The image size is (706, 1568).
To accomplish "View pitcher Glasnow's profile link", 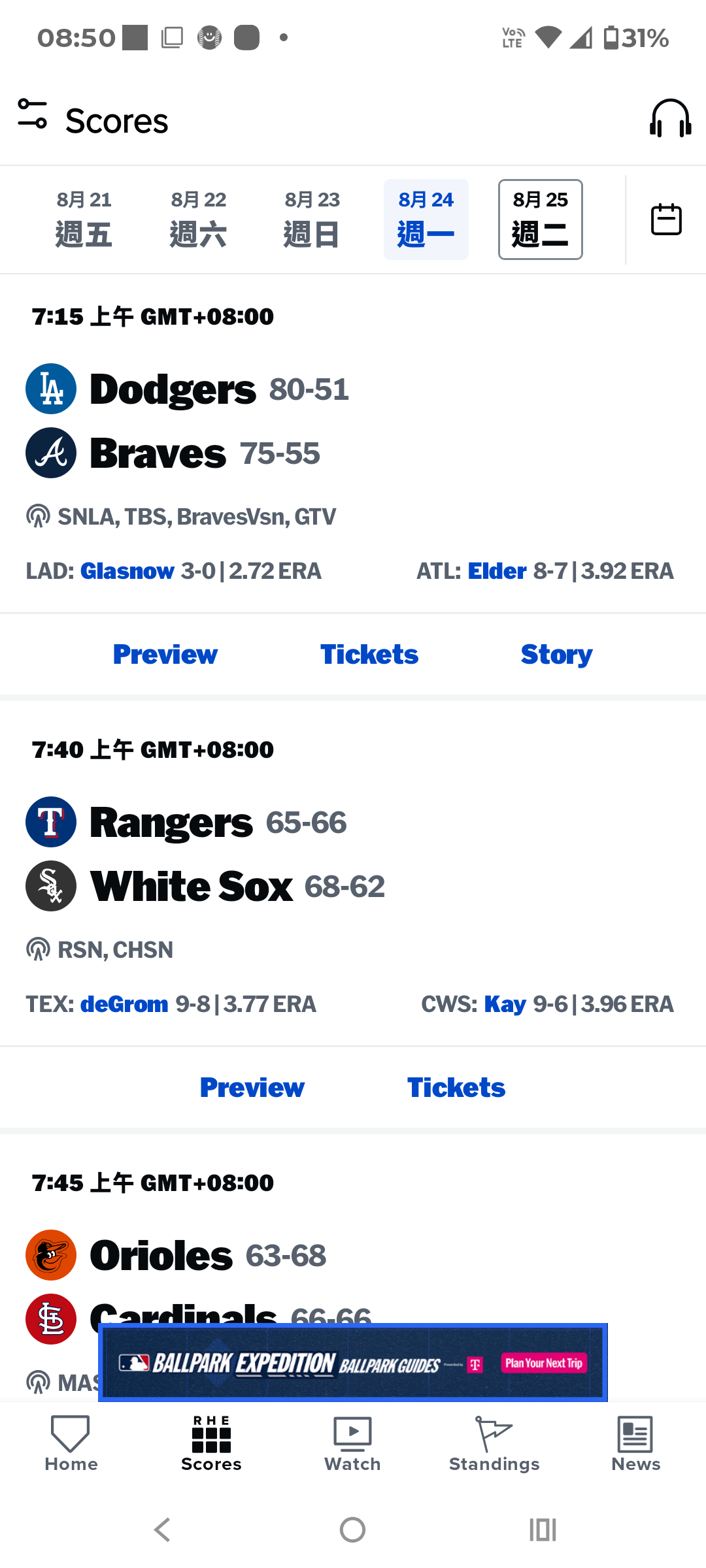I will (127, 571).
